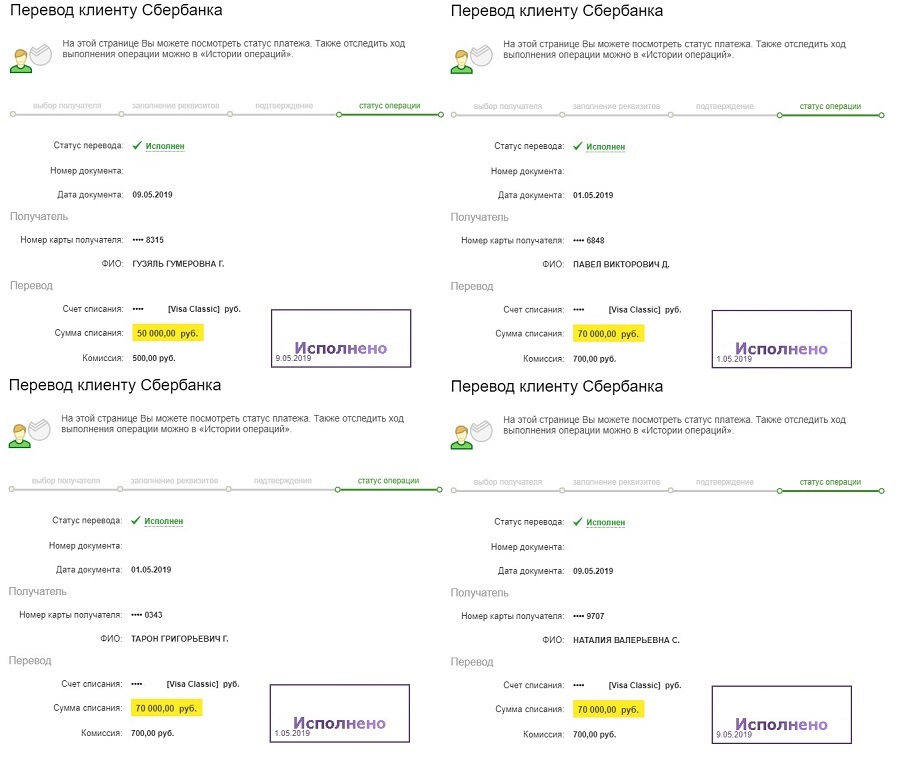Click the green checkmark next to Исполнен for card 9707

tap(577, 522)
